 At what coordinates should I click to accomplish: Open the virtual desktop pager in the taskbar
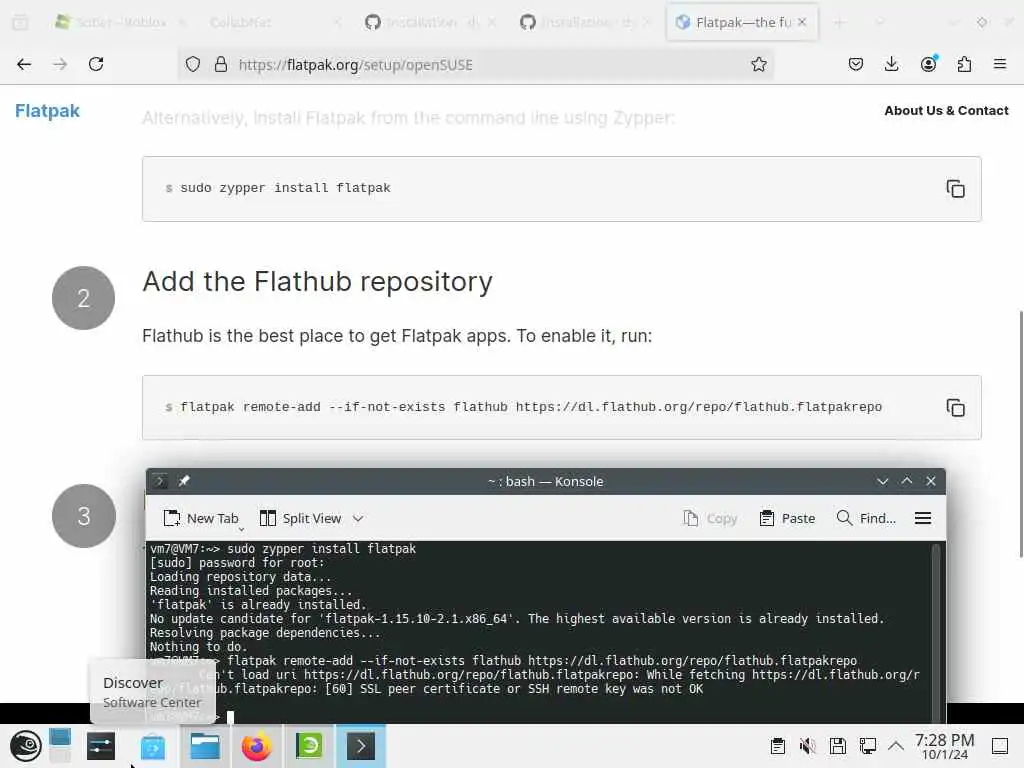60,746
